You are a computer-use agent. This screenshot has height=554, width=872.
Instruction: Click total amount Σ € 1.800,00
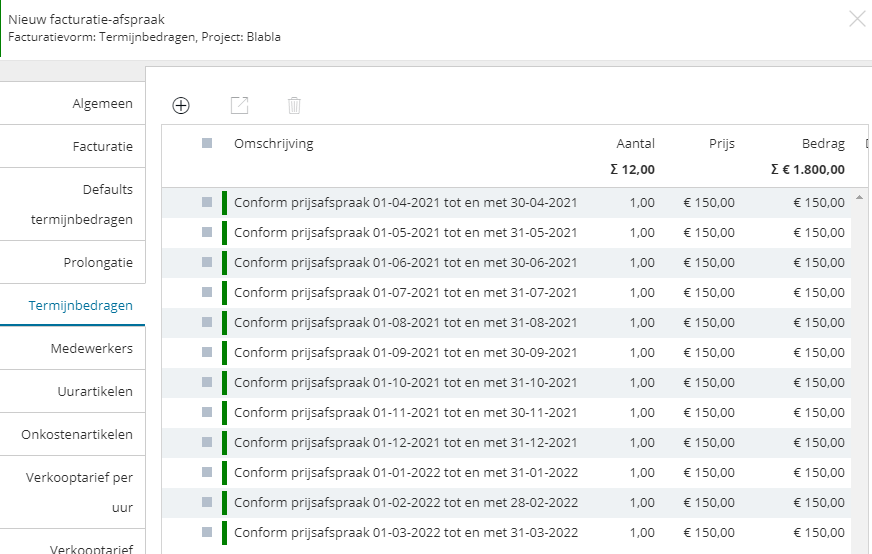tap(807, 170)
